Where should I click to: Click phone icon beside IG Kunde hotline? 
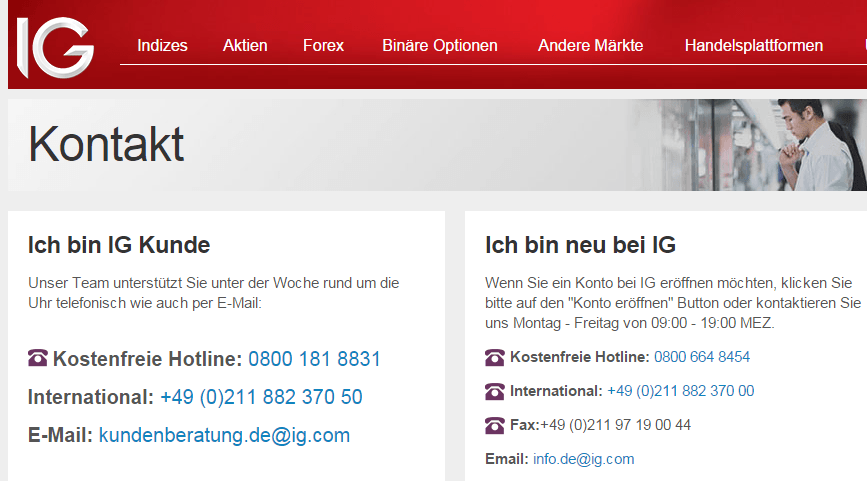38,358
